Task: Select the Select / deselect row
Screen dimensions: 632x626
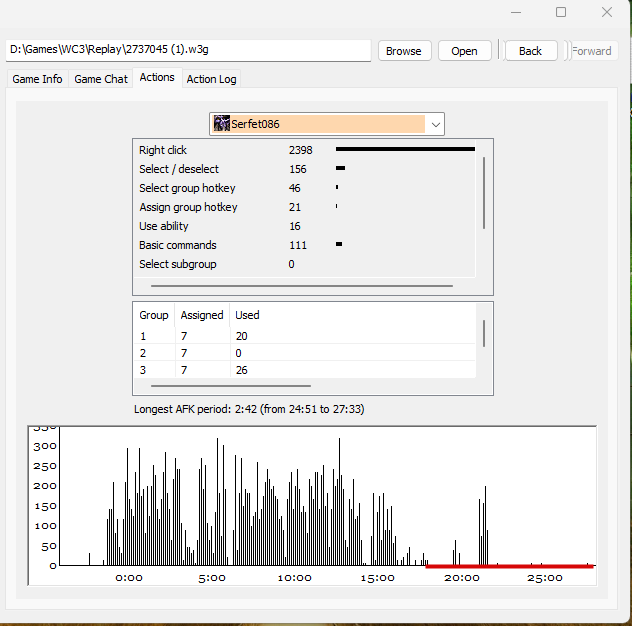Action: 304,169
